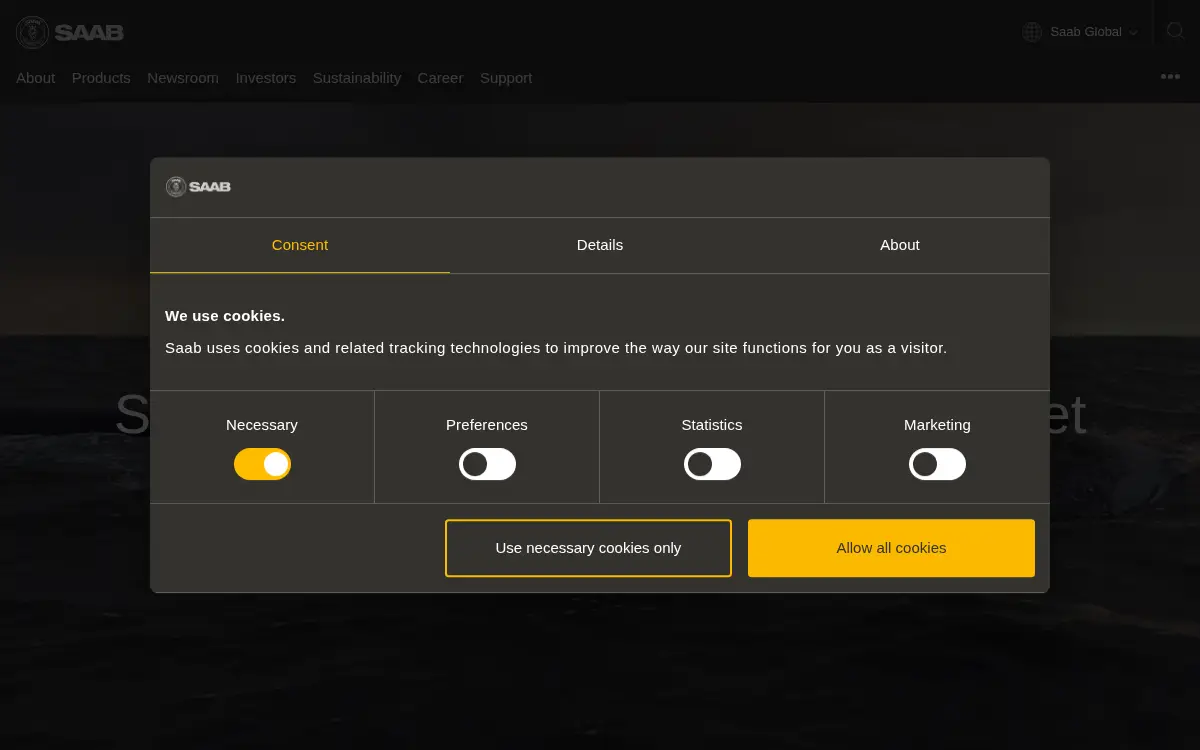
Task: Enable the Marketing cookies switch
Action: [x=937, y=464]
